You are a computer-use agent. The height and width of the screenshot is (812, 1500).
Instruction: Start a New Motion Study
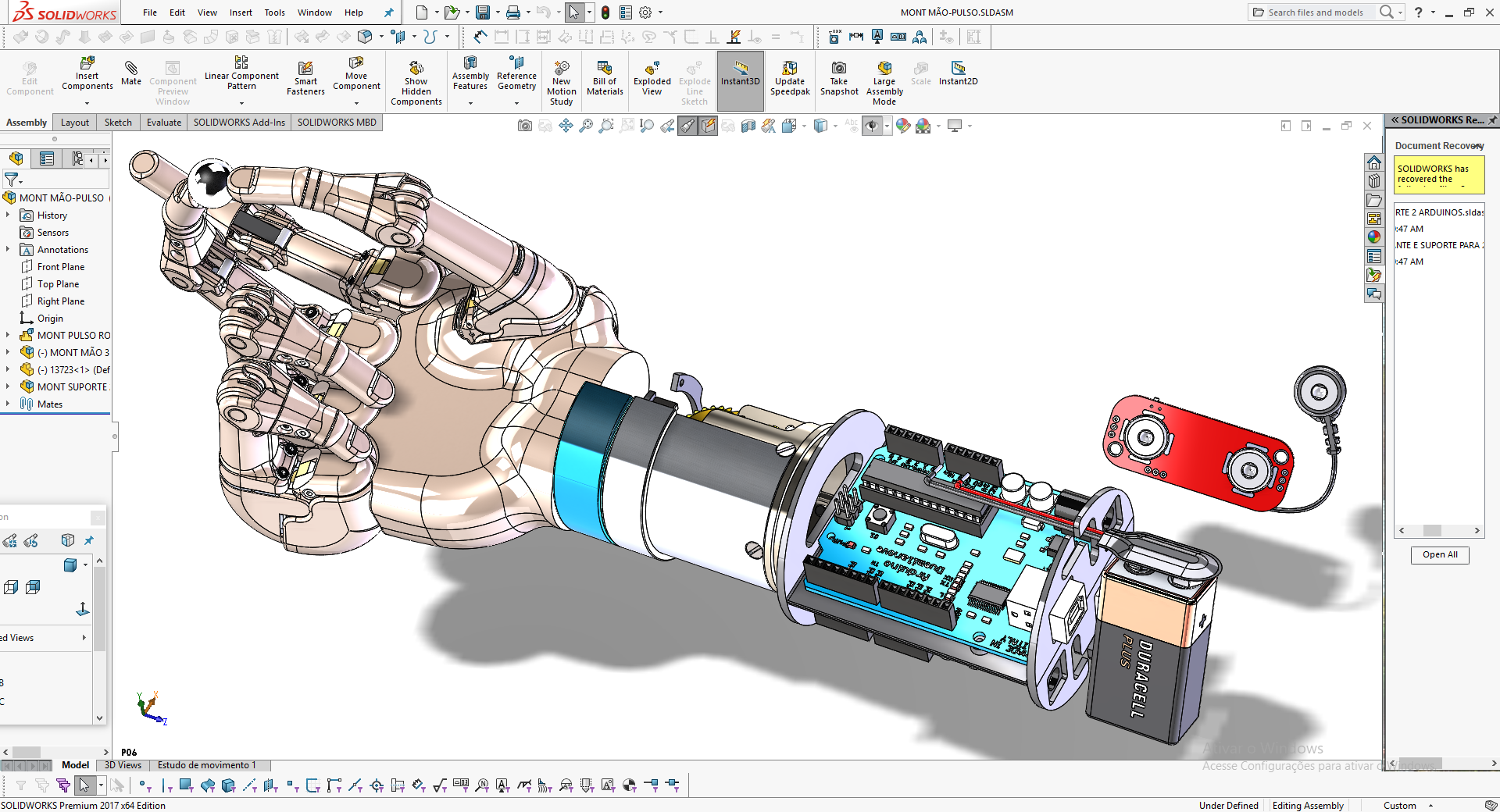pyautogui.click(x=561, y=80)
